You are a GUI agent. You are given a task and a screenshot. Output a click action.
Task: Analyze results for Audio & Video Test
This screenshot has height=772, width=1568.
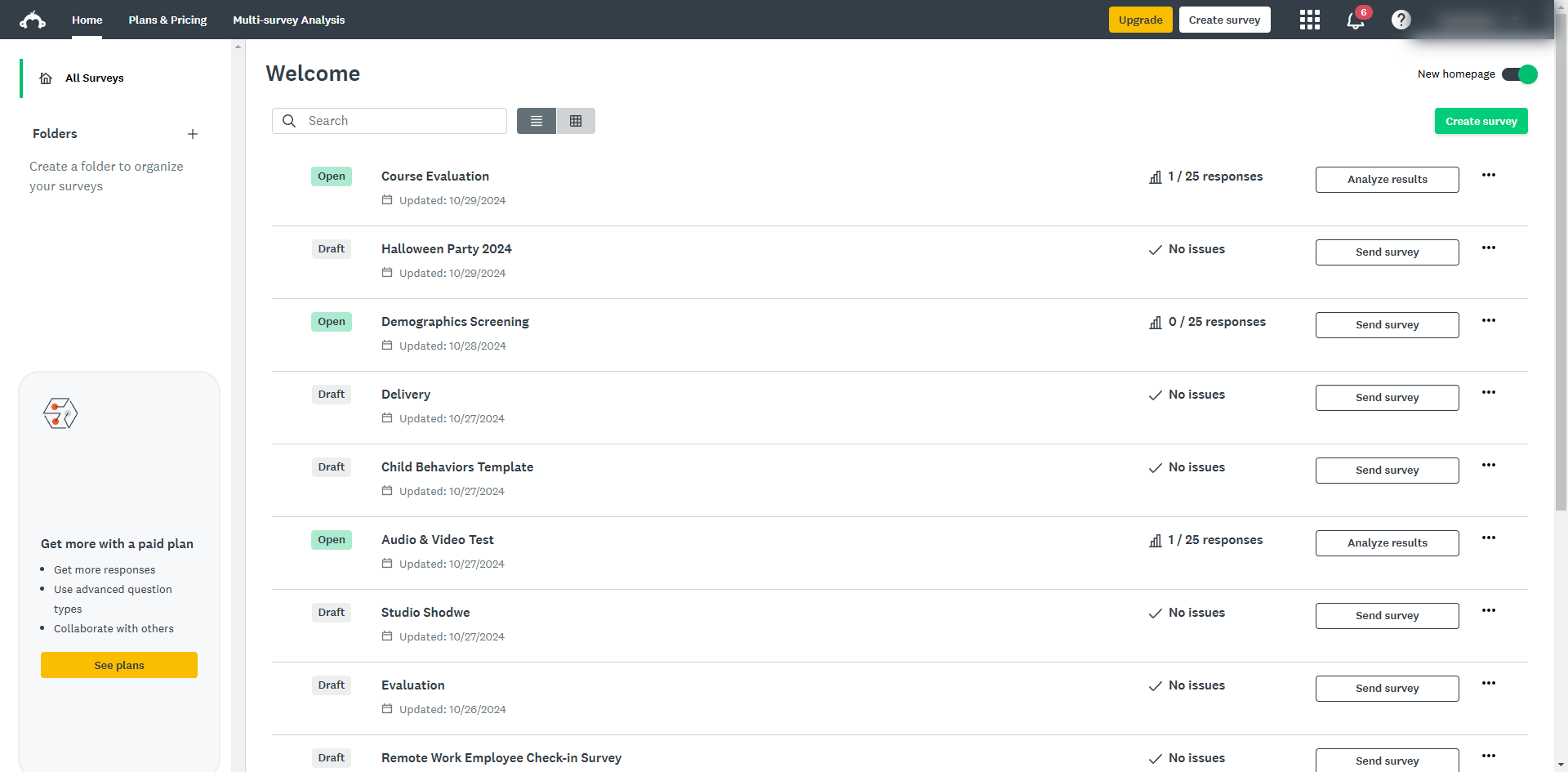(x=1387, y=543)
